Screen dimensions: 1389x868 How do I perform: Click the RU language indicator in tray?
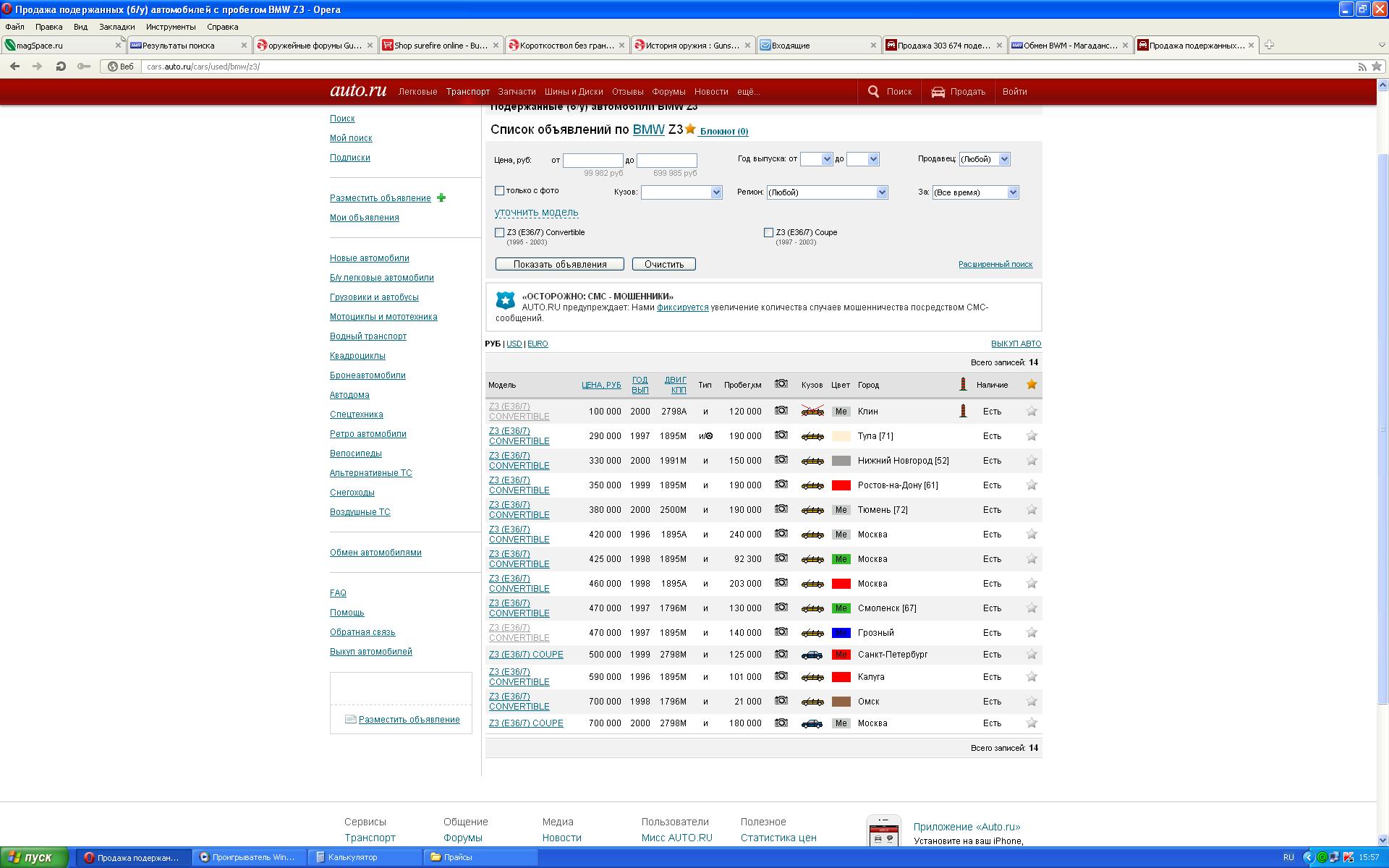coord(1288,857)
